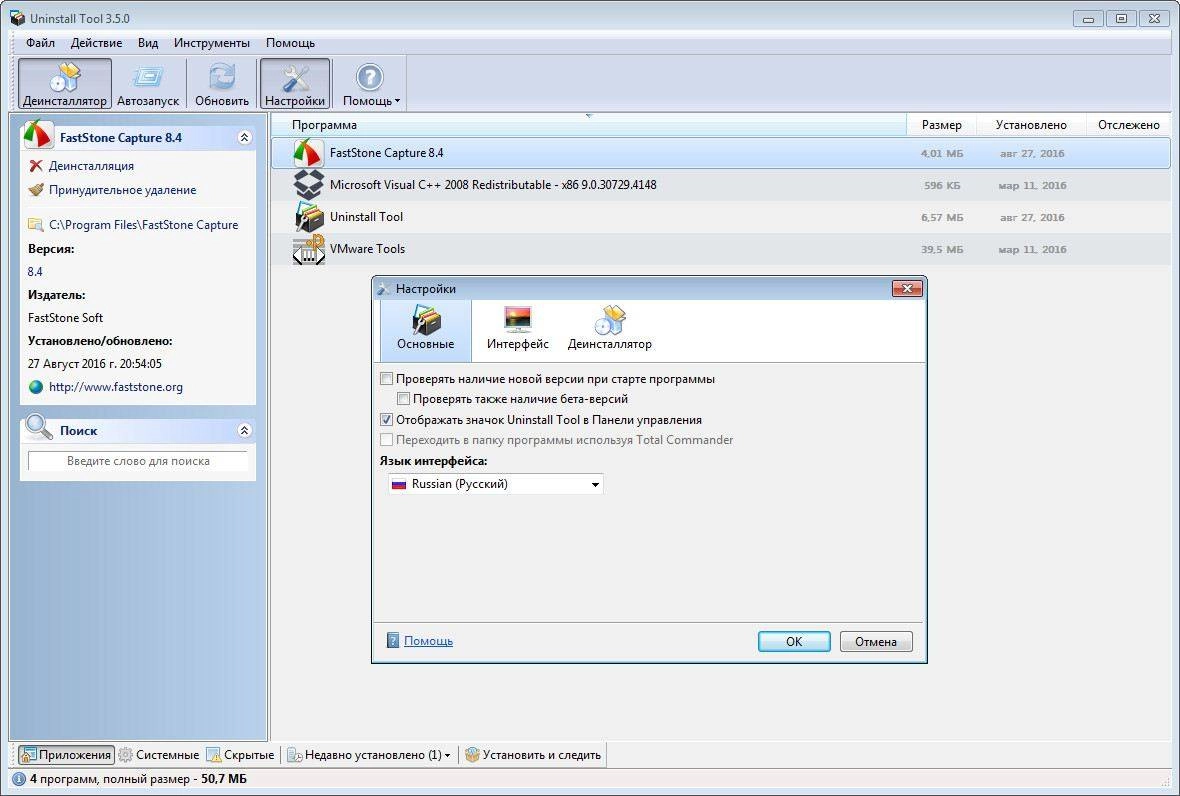Image resolution: width=1180 pixels, height=796 pixels.
Task: Click into the search word input field
Action: (138, 461)
